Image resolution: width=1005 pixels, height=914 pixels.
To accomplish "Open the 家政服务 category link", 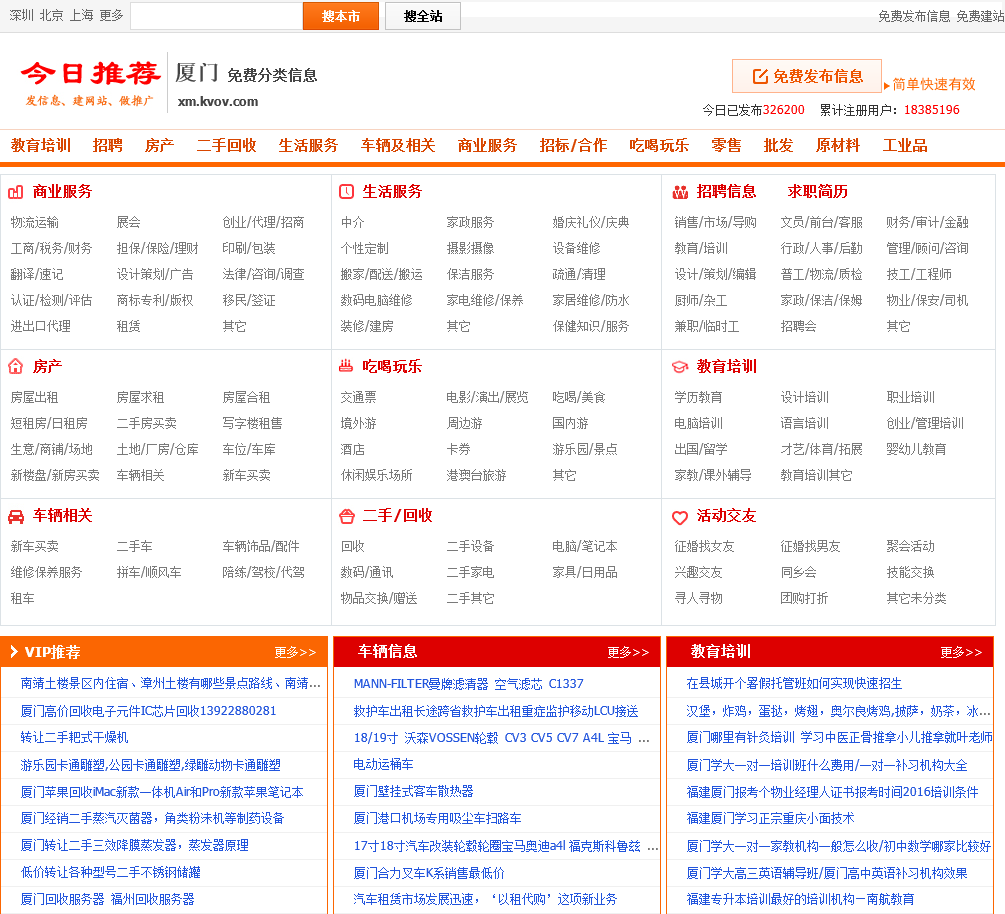I will (x=470, y=222).
